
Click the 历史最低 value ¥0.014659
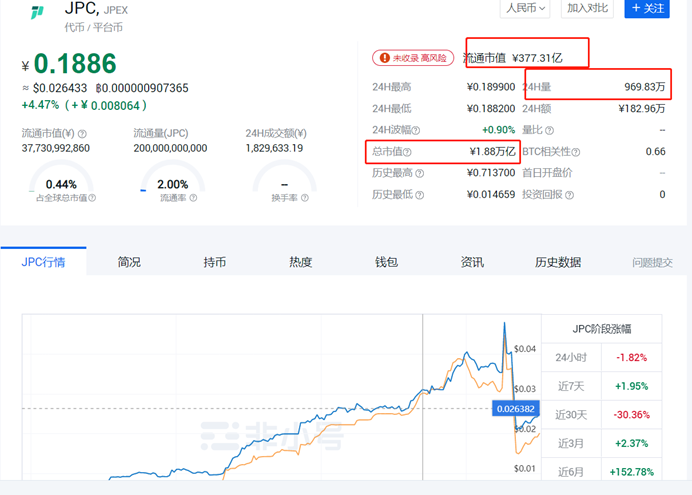pyautogui.click(x=491, y=195)
